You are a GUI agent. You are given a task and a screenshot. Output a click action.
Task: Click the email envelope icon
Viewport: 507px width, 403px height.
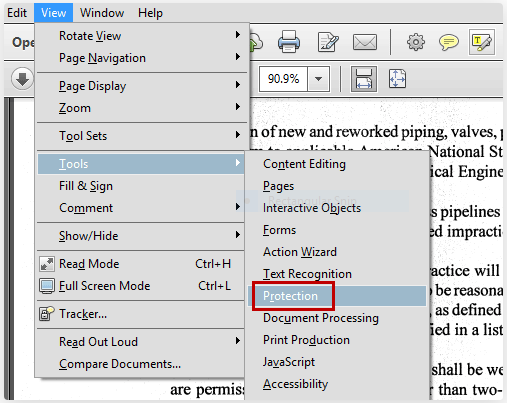365,42
